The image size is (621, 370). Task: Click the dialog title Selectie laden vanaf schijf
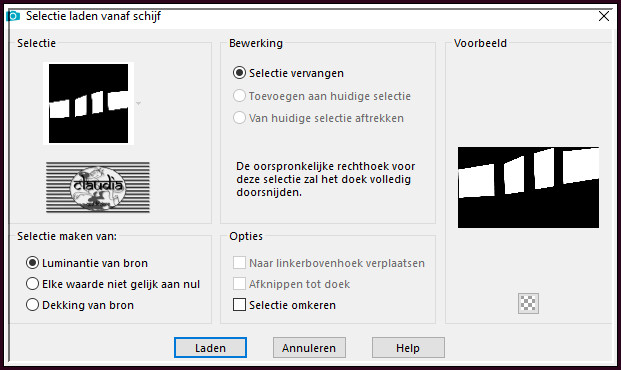(93, 16)
